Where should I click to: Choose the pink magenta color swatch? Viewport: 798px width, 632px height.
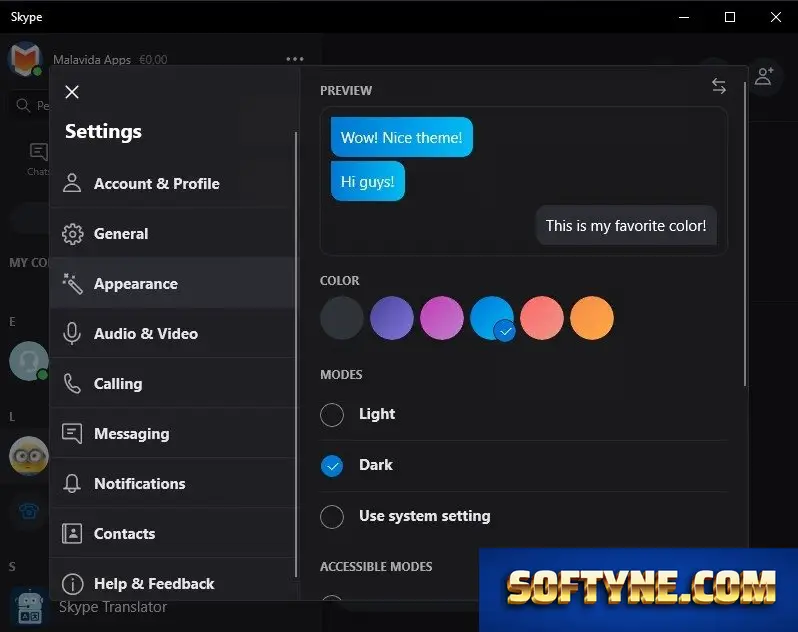tap(441, 318)
